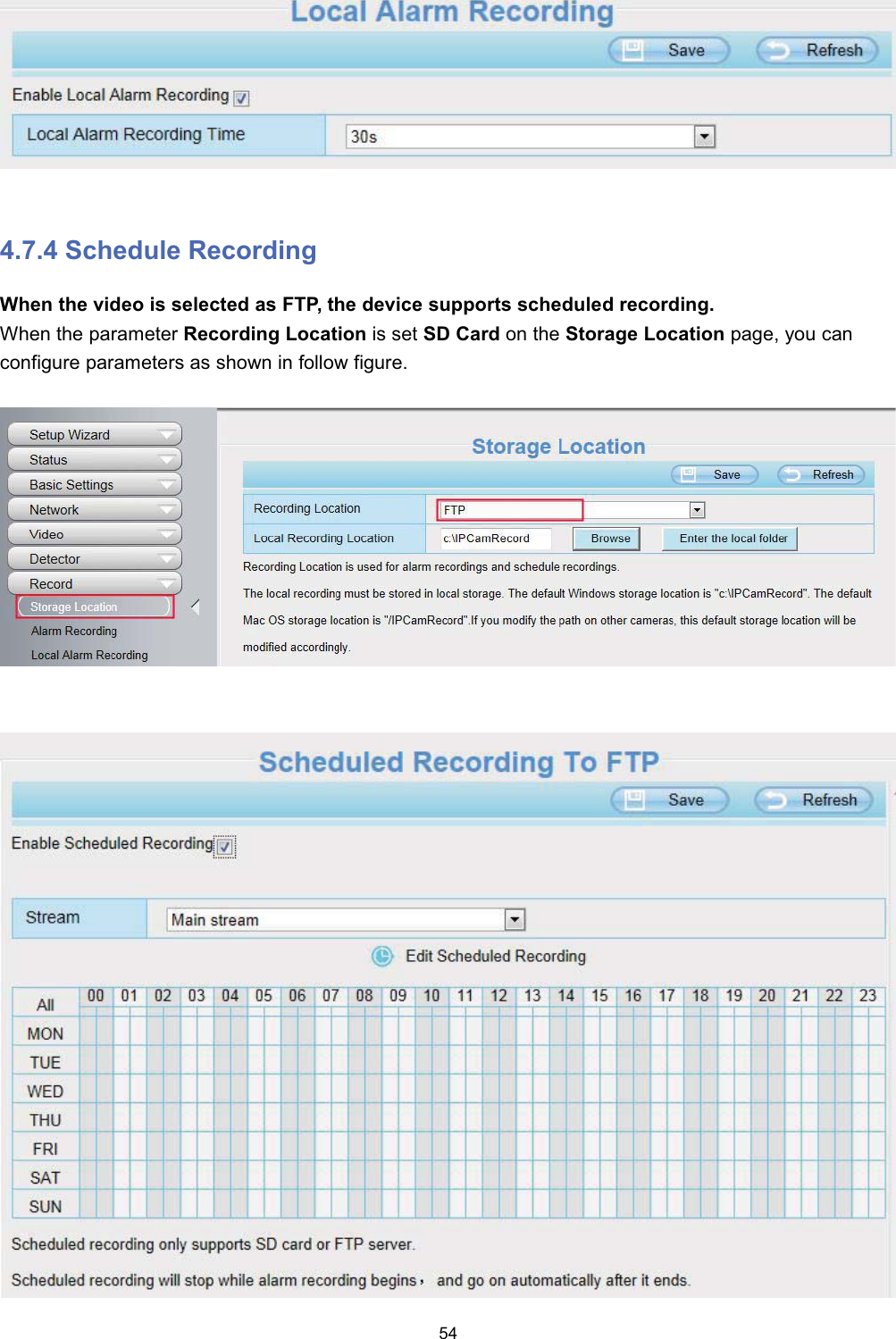Viewport: 896px width, 1339px height.
Task: Select hour 09 column header
Action: (398, 995)
